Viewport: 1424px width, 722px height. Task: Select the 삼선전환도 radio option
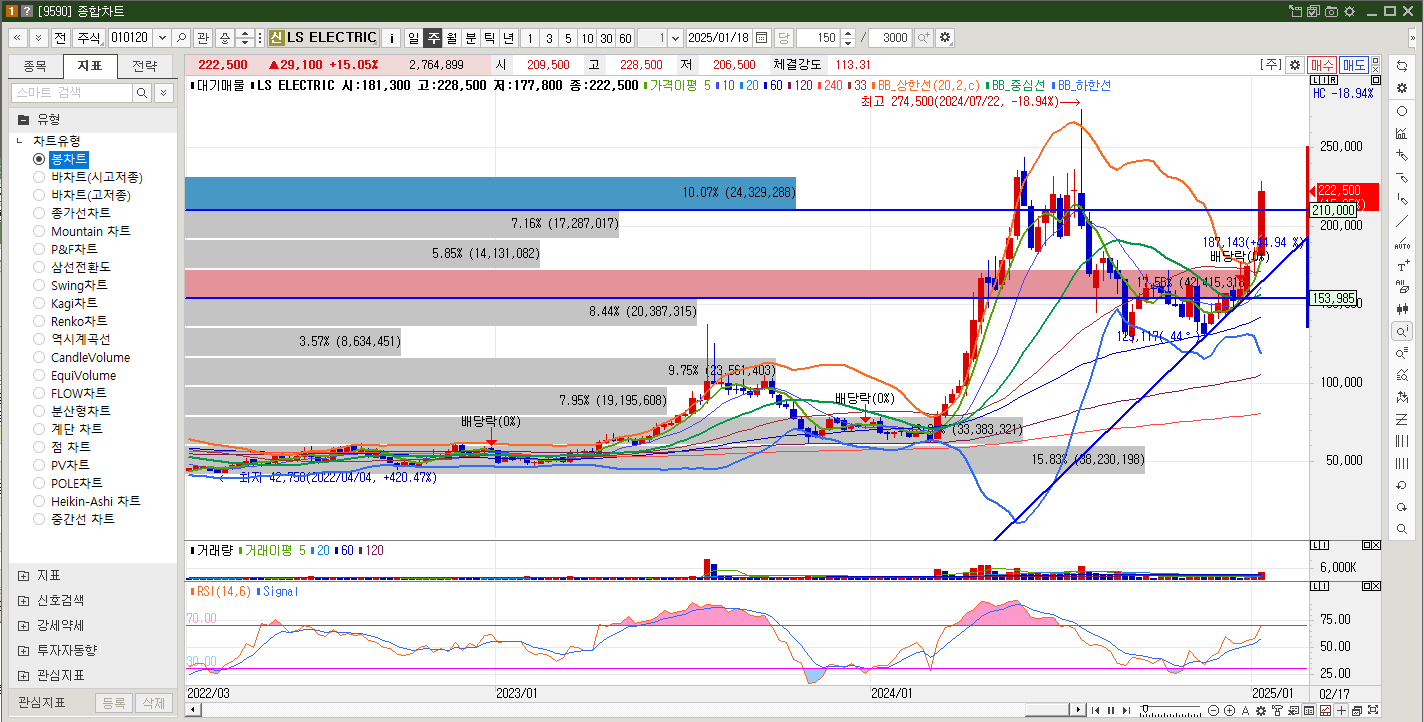tap(39, 267)
